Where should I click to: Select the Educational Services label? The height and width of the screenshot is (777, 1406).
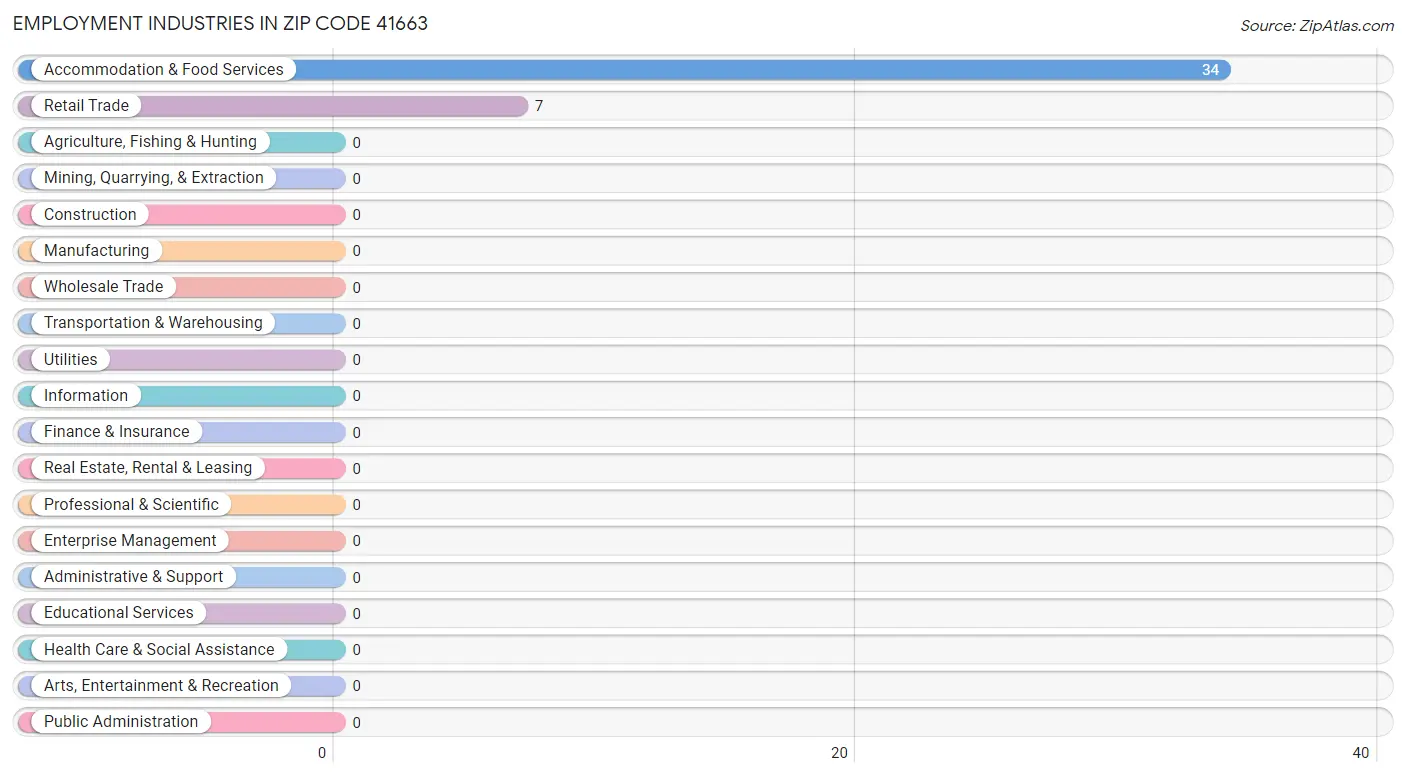click(119, 613)
